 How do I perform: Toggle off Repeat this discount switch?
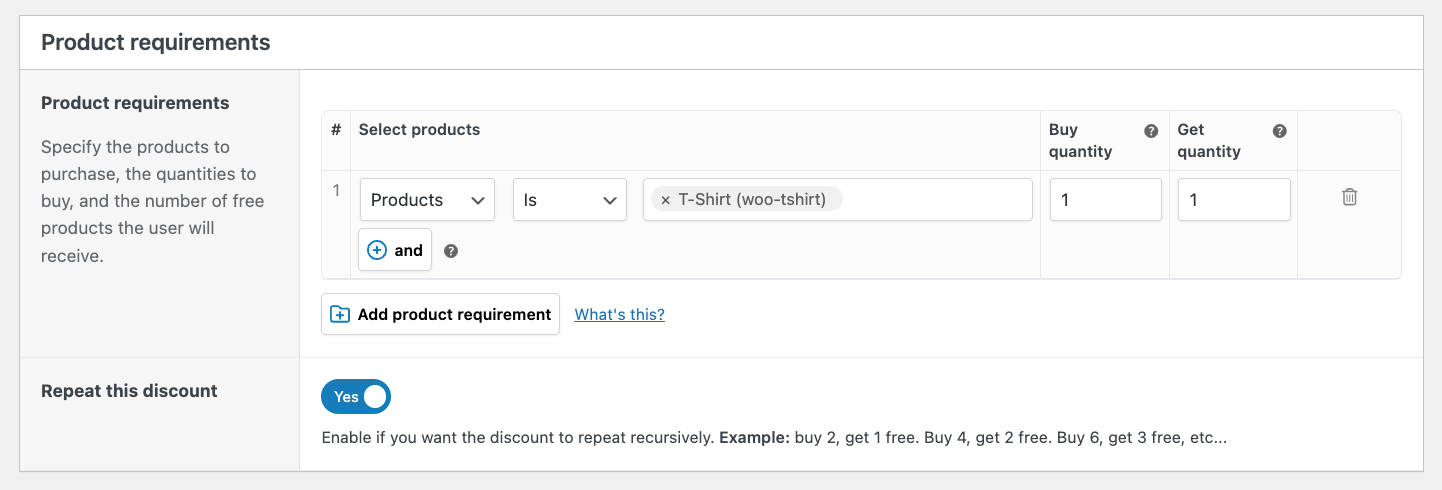tap(356, 397)
